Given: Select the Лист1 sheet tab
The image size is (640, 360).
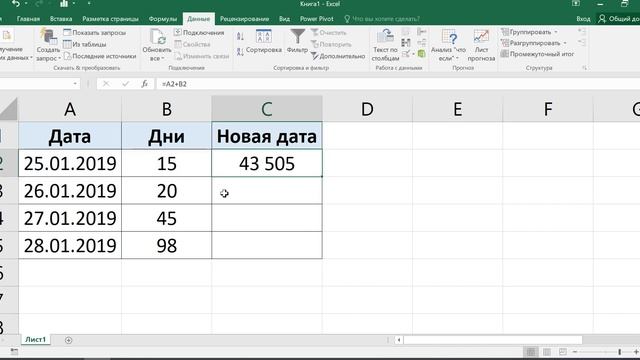Looking at the screenshot, I should 36,340.
